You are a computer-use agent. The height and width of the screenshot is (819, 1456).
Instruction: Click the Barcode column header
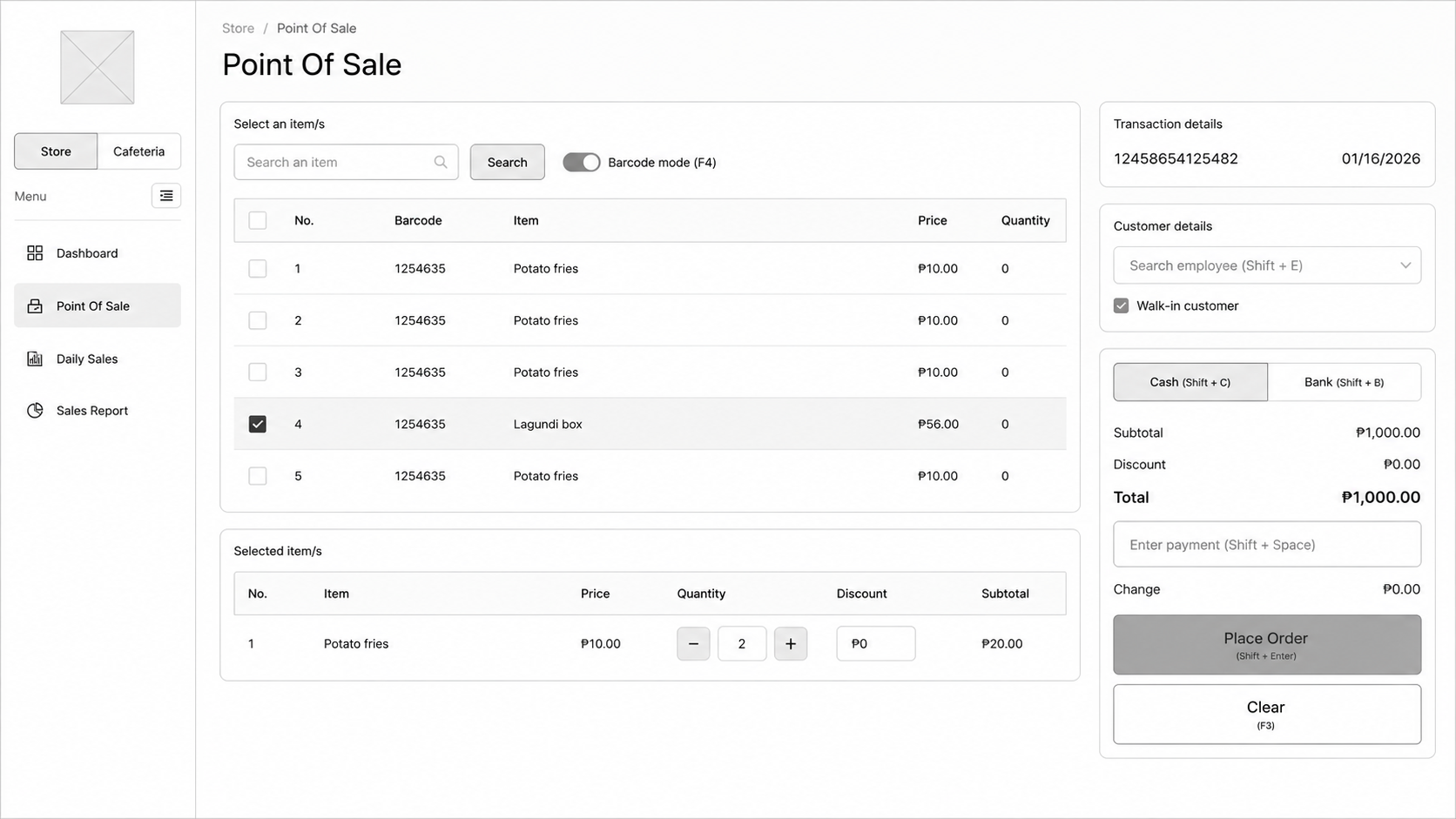click(x=418, y=220)
